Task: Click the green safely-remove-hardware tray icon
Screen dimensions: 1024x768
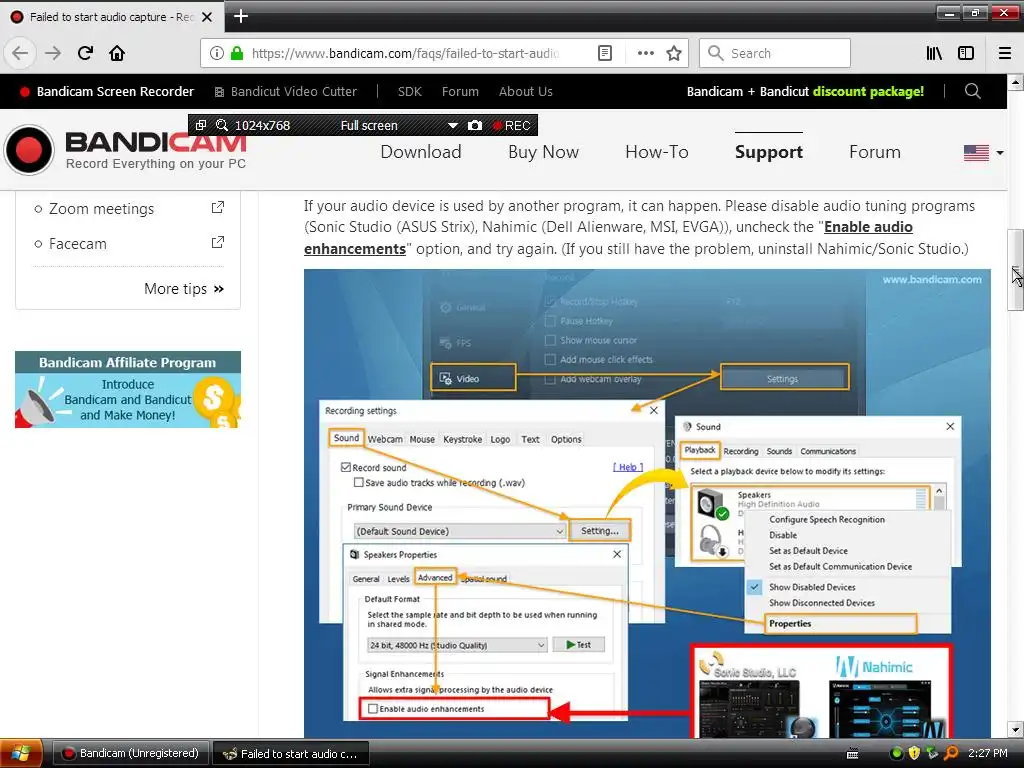Action: pyautogui.click(x=932, y=753)
